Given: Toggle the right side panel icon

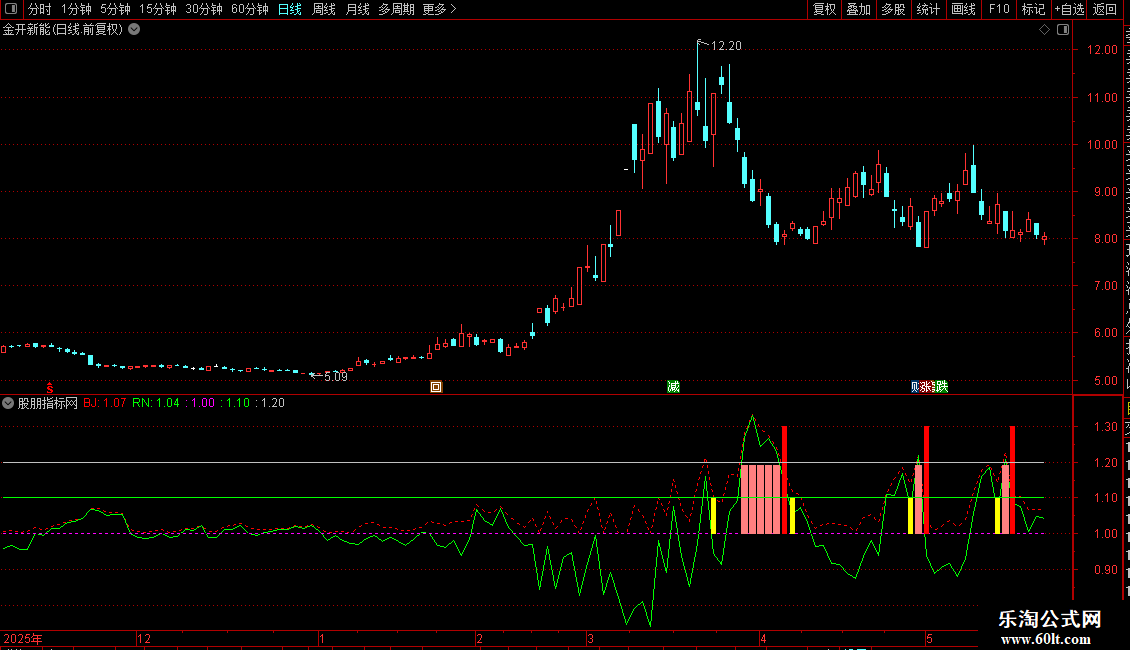Looking at the screenshot, I should click(1063, 30).
